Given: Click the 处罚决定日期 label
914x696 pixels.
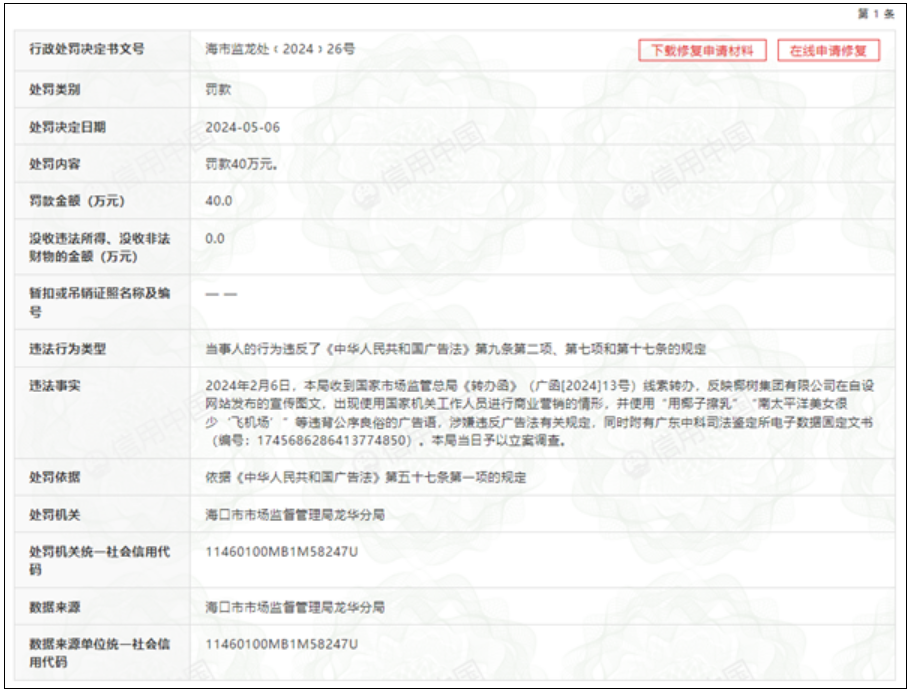Looking at the screenshot, I should coord(68,127).
